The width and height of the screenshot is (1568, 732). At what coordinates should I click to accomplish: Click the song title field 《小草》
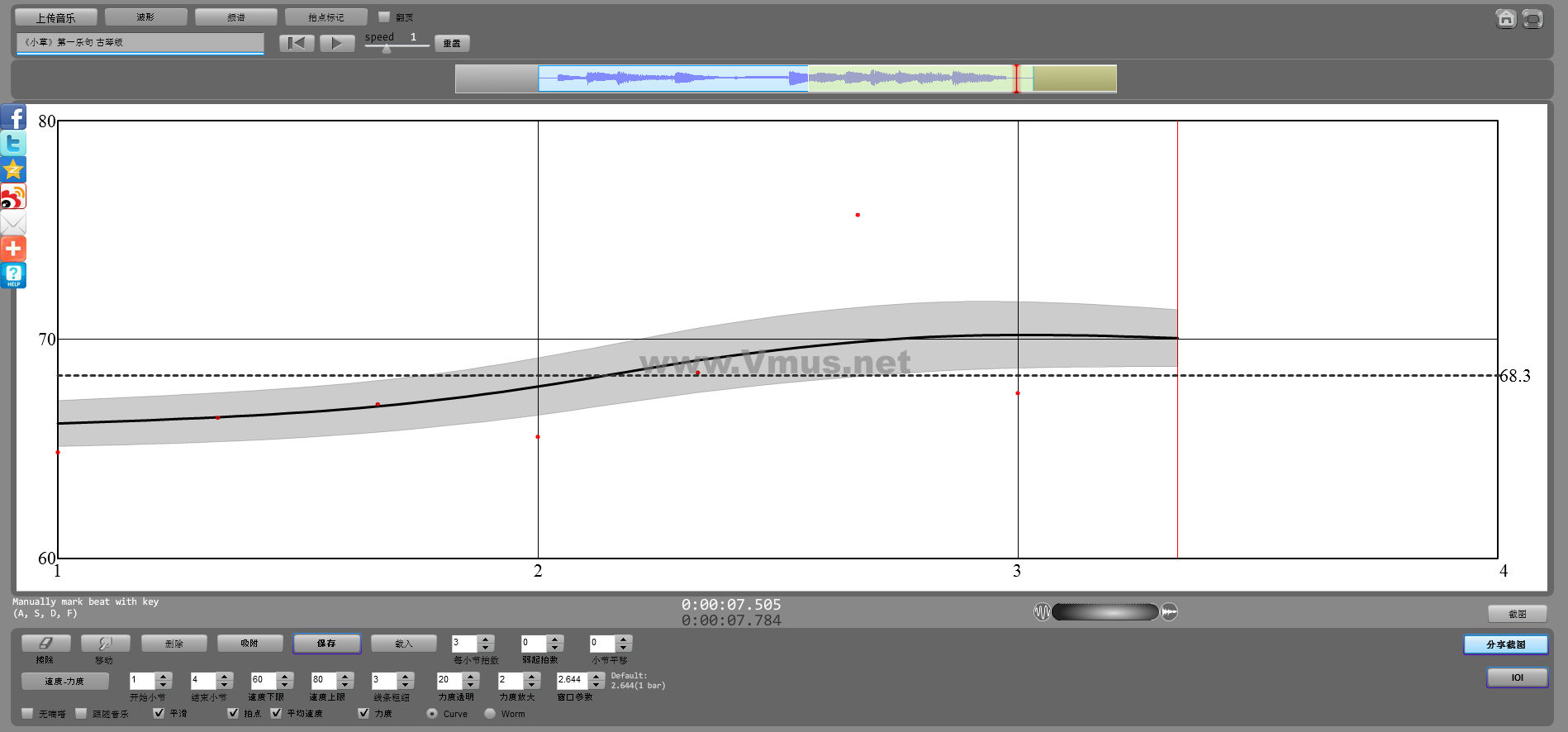click(x=140, y=42)
